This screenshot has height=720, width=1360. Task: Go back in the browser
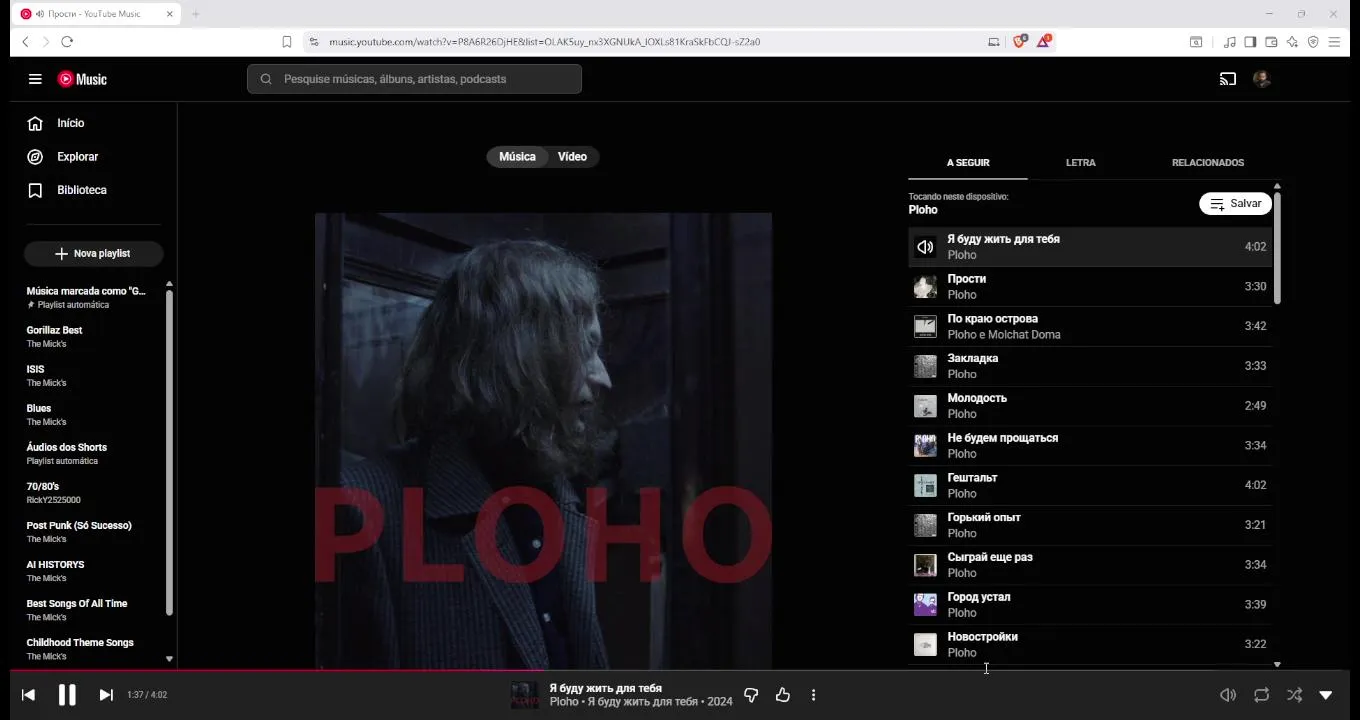coord(25,42)
